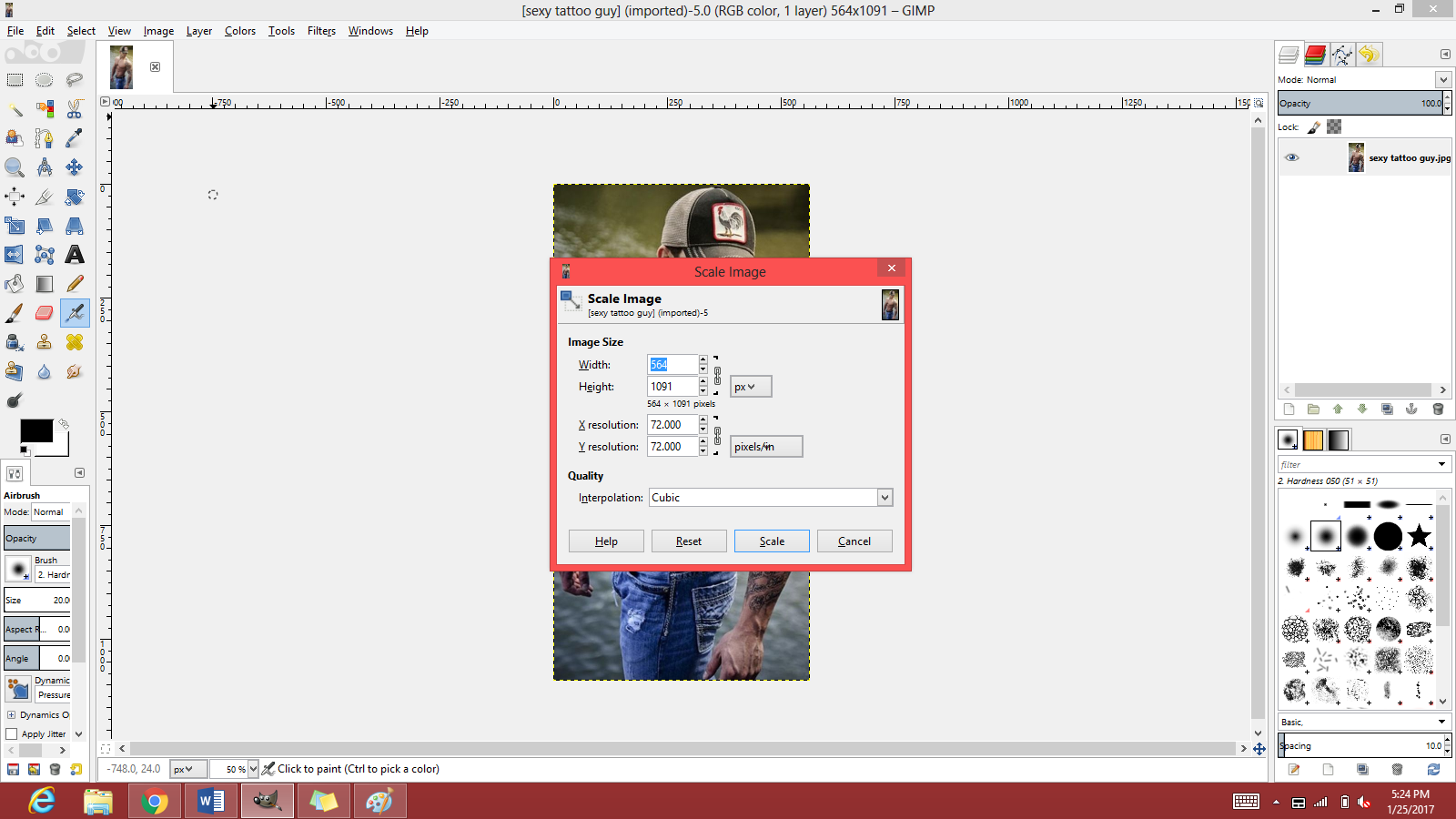Open the Colors menu
The width and height of the screenshot is (1456, 819).
[239, 30]
